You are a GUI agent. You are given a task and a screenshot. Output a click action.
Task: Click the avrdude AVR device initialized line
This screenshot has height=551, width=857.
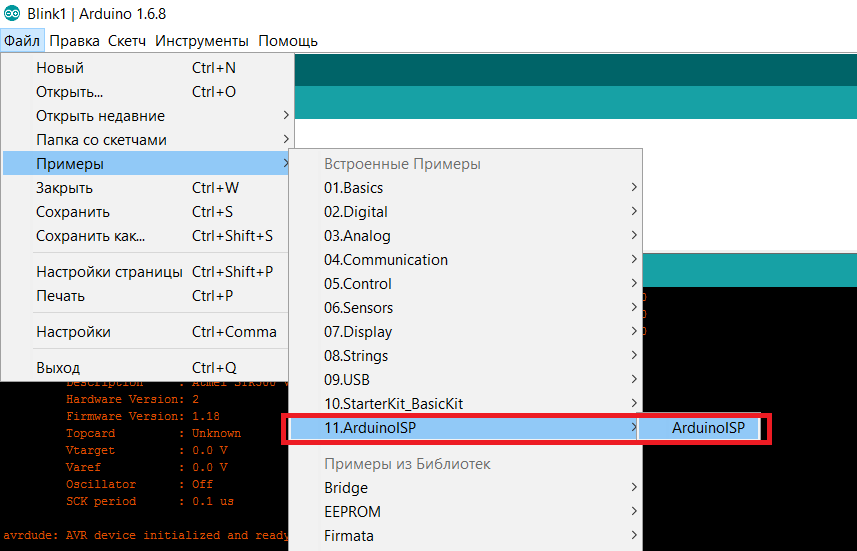146,536
